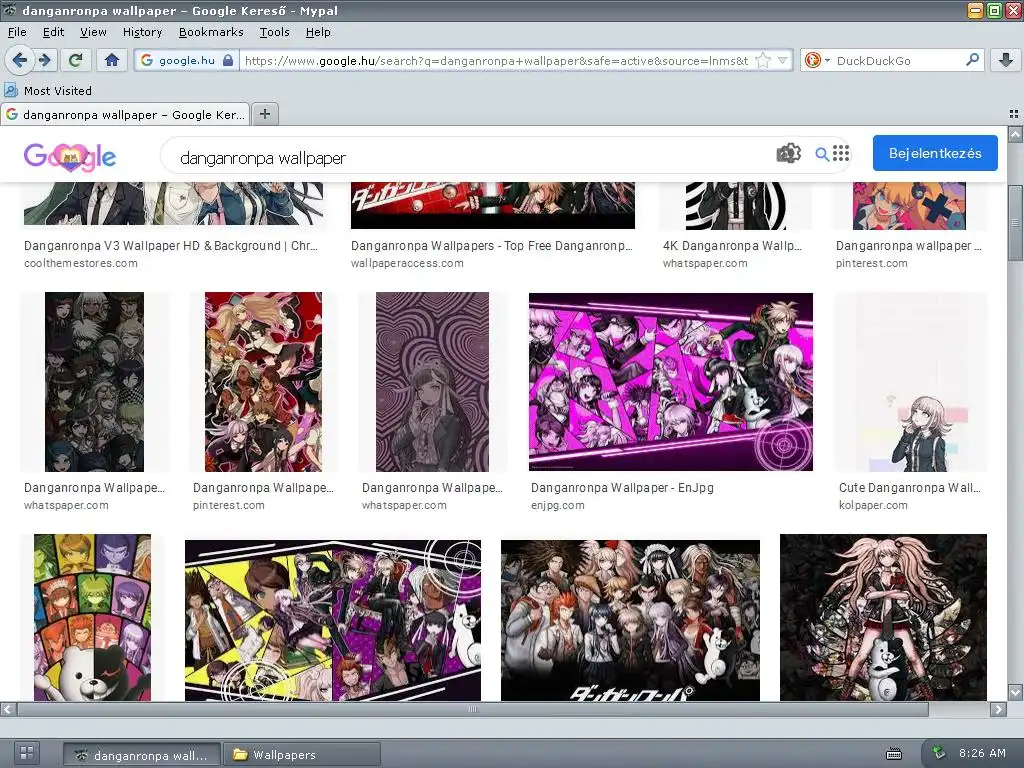
Task: Open the class group with Monokuma thumbnail
Action: 630,620
